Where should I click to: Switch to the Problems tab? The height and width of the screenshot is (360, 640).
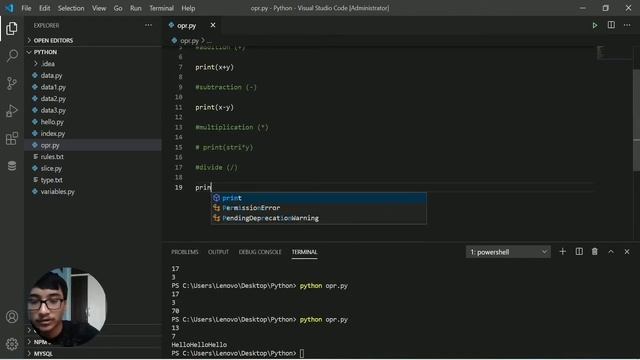(184, 252)
